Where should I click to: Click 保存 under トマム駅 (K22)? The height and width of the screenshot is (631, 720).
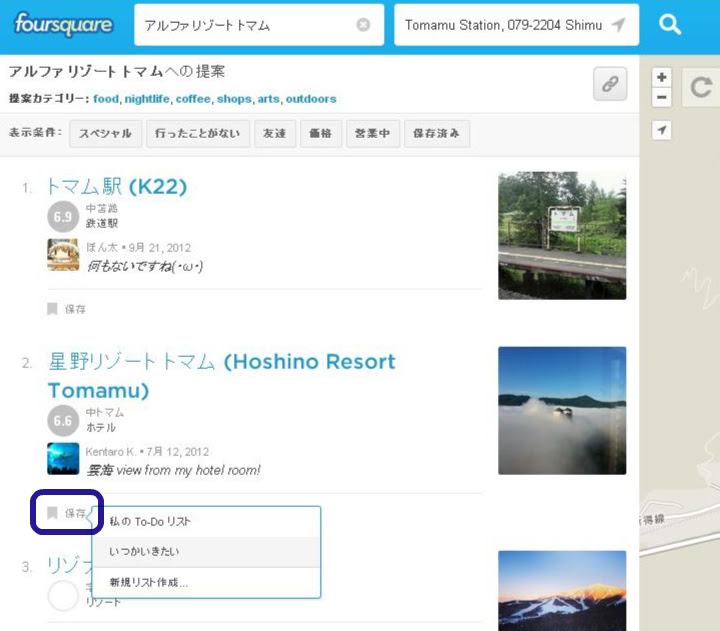pyautogui.click(x=75, y=309)
